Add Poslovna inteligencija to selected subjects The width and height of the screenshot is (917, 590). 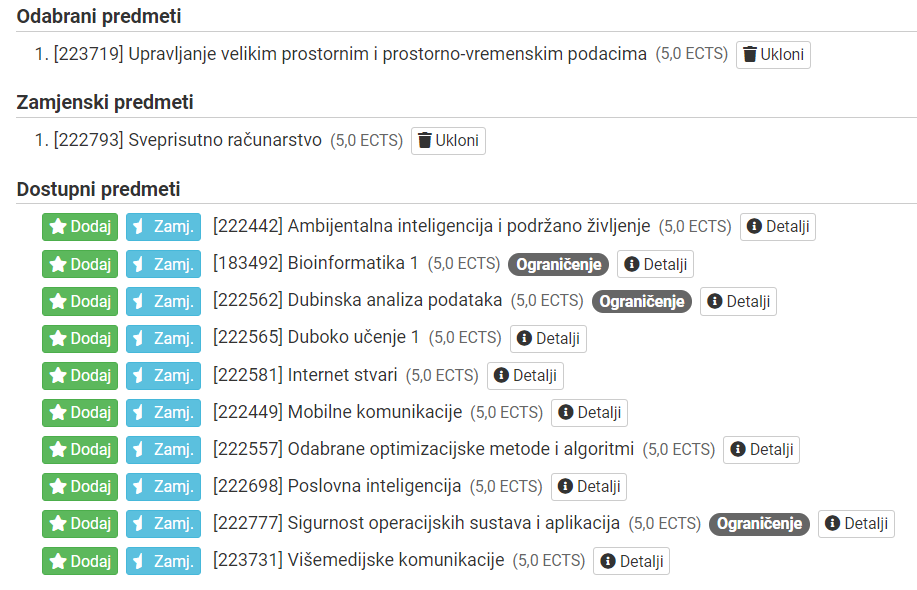[x=80, y=487]
